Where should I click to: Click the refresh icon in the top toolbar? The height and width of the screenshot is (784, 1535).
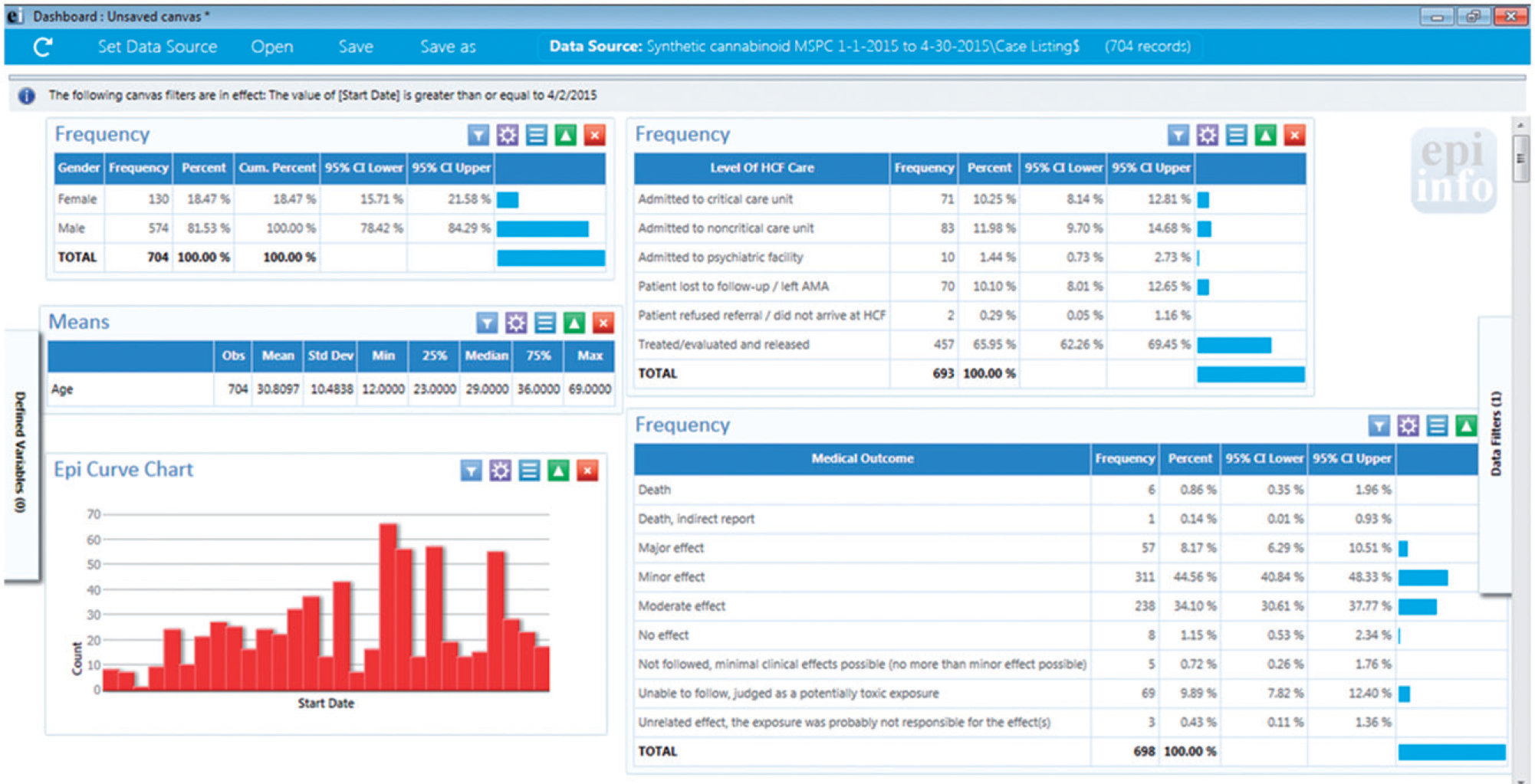43,48
